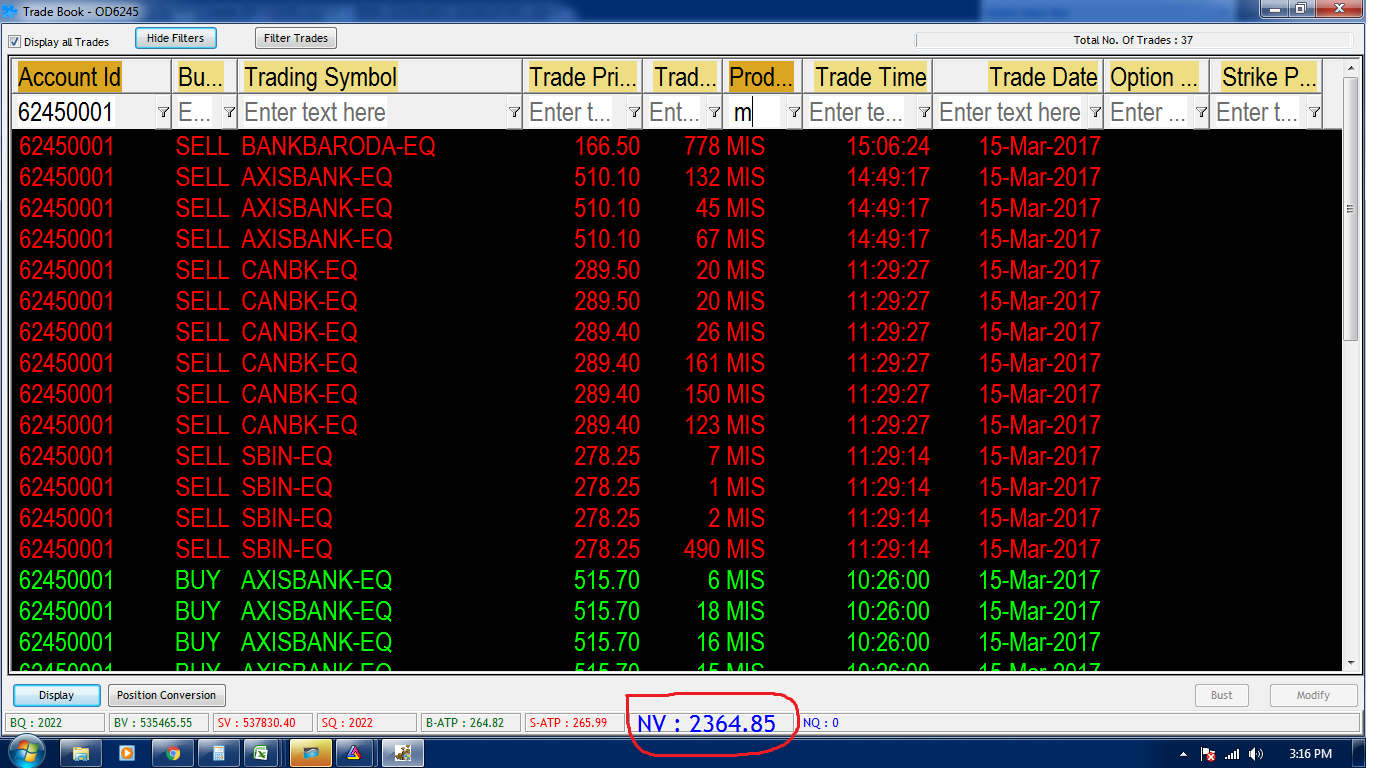Screen dimensions: 1380x768
Task: Click the Filter Trades button
Action: (296, 38)
